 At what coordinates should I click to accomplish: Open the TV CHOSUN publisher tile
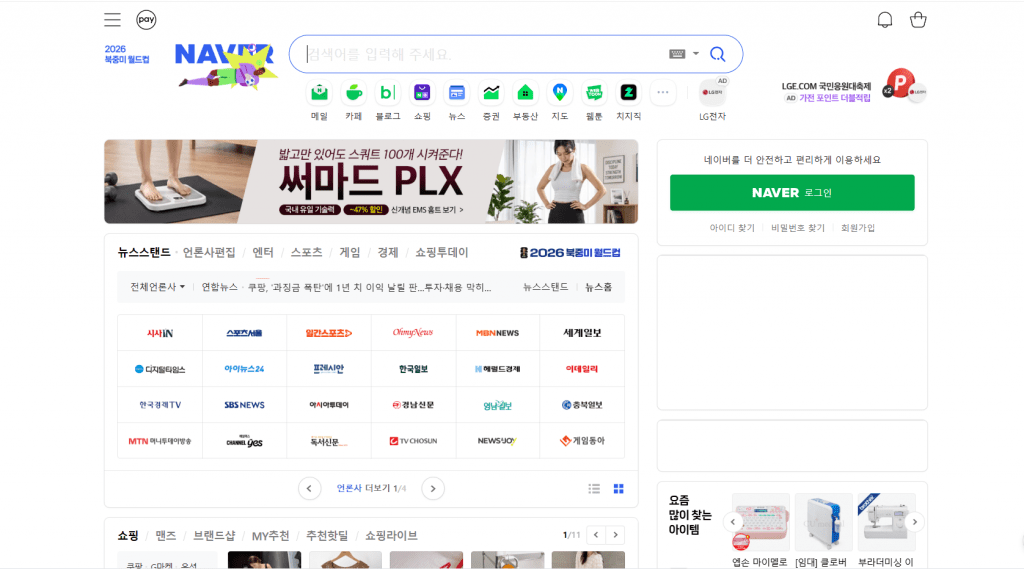coord(413,441)
